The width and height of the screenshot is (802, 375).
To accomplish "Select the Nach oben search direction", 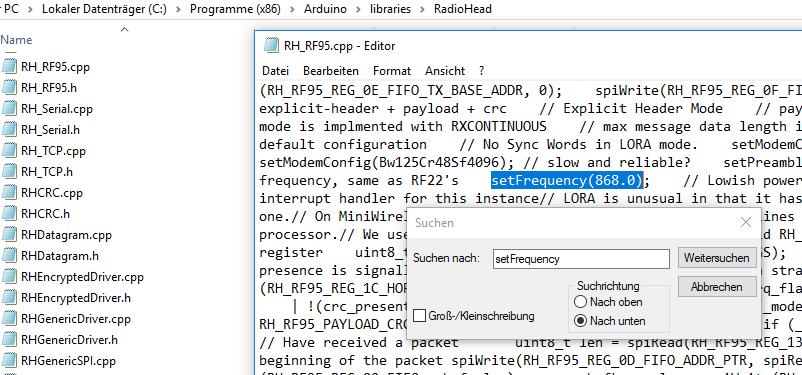I will click(580, 302).
